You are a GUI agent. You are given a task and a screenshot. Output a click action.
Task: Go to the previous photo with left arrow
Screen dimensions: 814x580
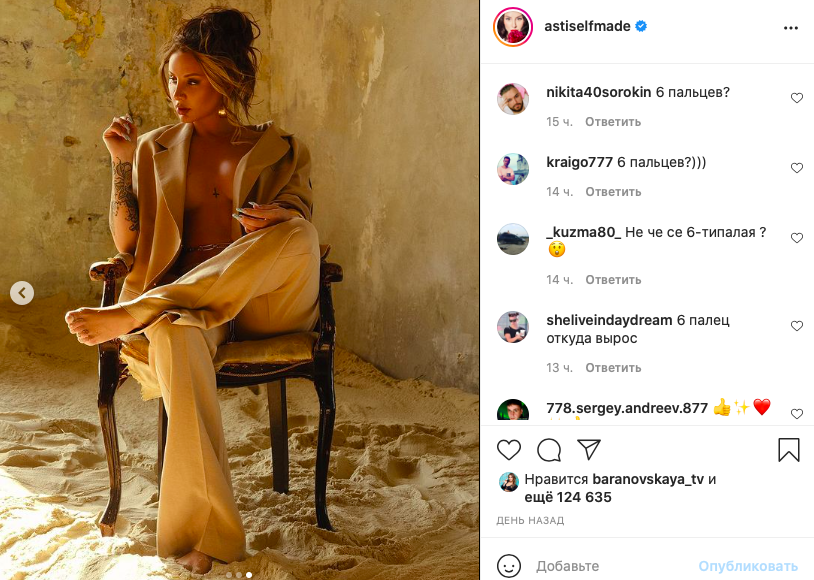point(22,293)
